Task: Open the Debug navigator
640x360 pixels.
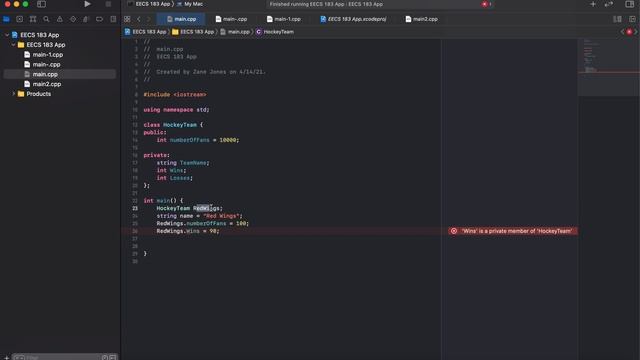Action: tap(86, 19)
